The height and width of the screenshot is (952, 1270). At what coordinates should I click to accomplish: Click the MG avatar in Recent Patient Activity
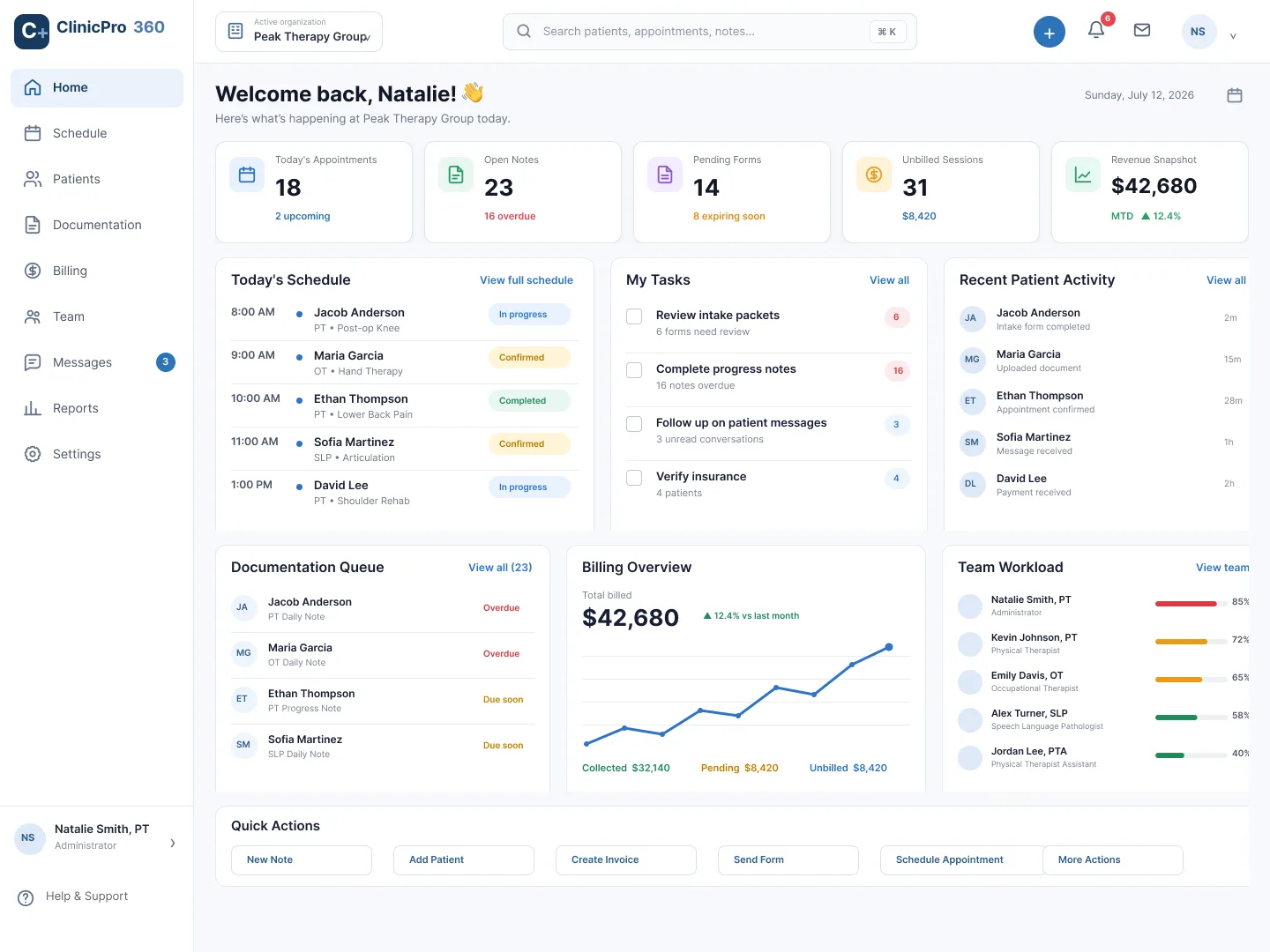971,360
